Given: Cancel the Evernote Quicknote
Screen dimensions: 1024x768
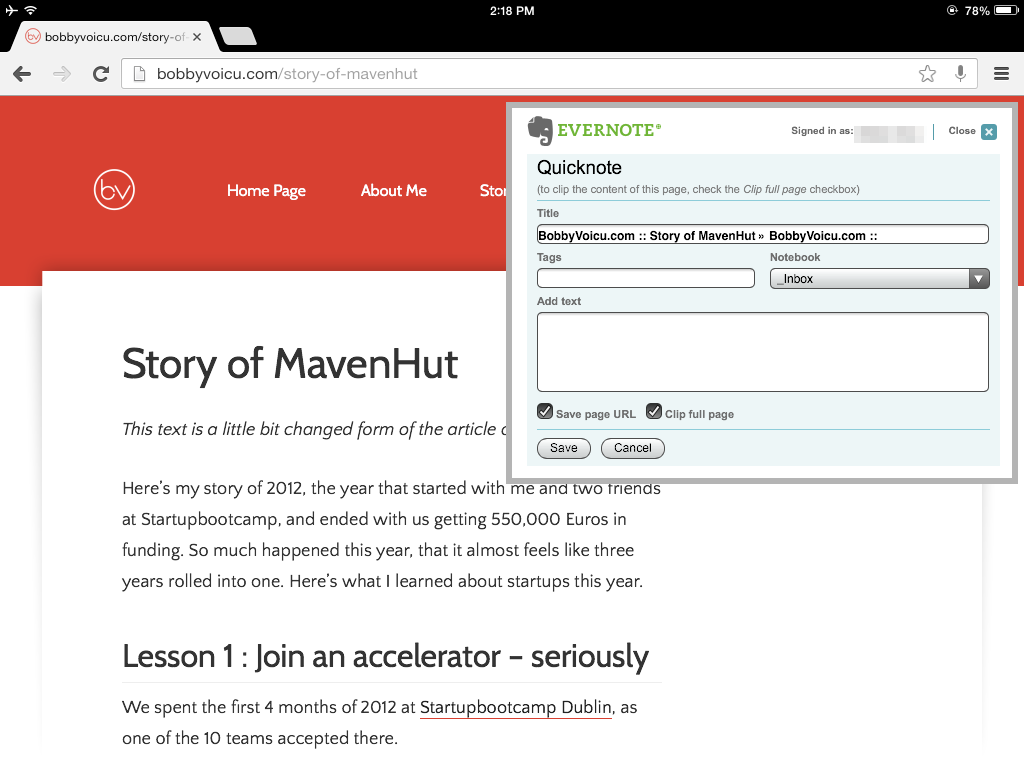Looking at the screenshot, I should pyautogui.click(x=633, y=448).
